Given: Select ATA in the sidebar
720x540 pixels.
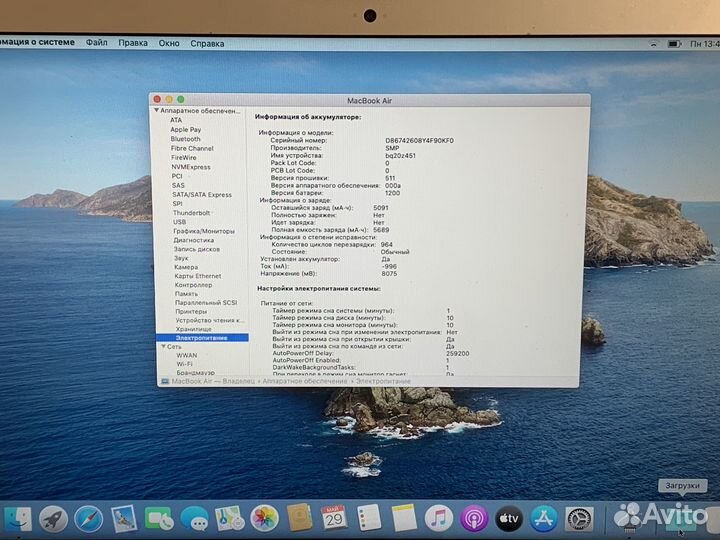Looking at the screenshot, I should coord(176,120).
